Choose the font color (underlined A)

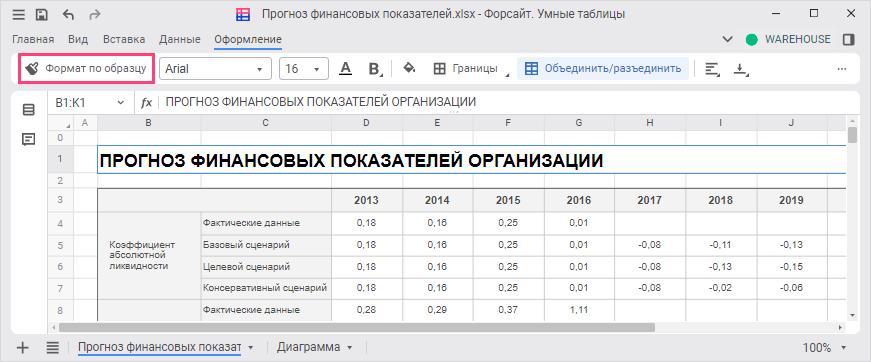[x=346, y=69]
